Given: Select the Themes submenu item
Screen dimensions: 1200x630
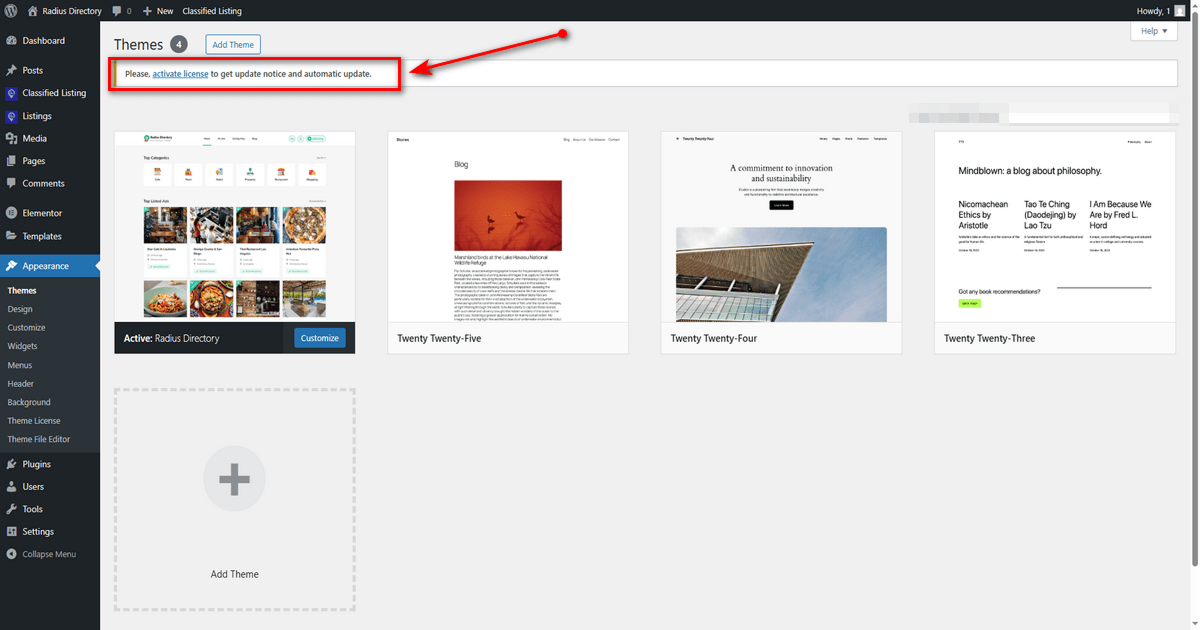Looking at the screenshot, I should tap(22, 291).
